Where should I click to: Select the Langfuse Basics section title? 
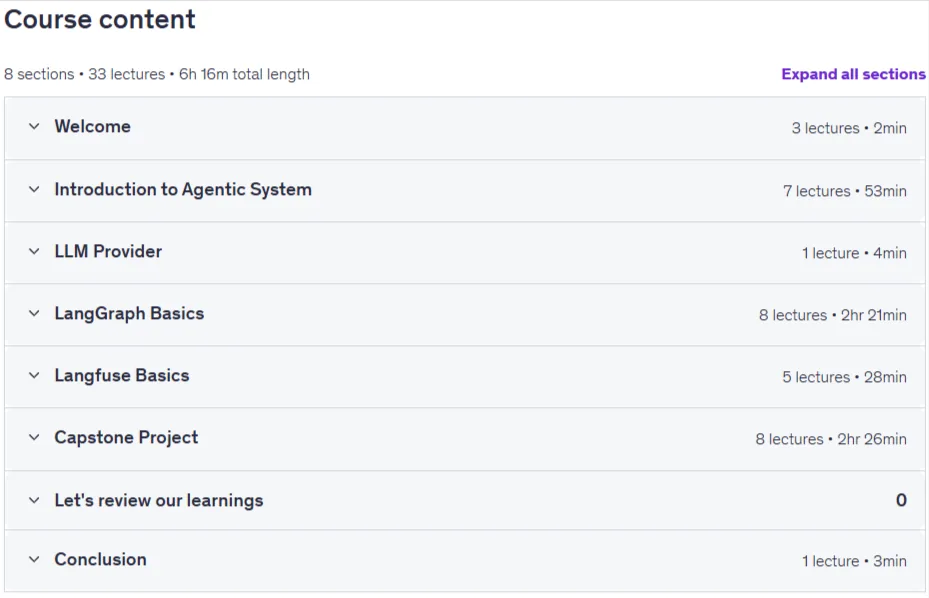point(122,376)
